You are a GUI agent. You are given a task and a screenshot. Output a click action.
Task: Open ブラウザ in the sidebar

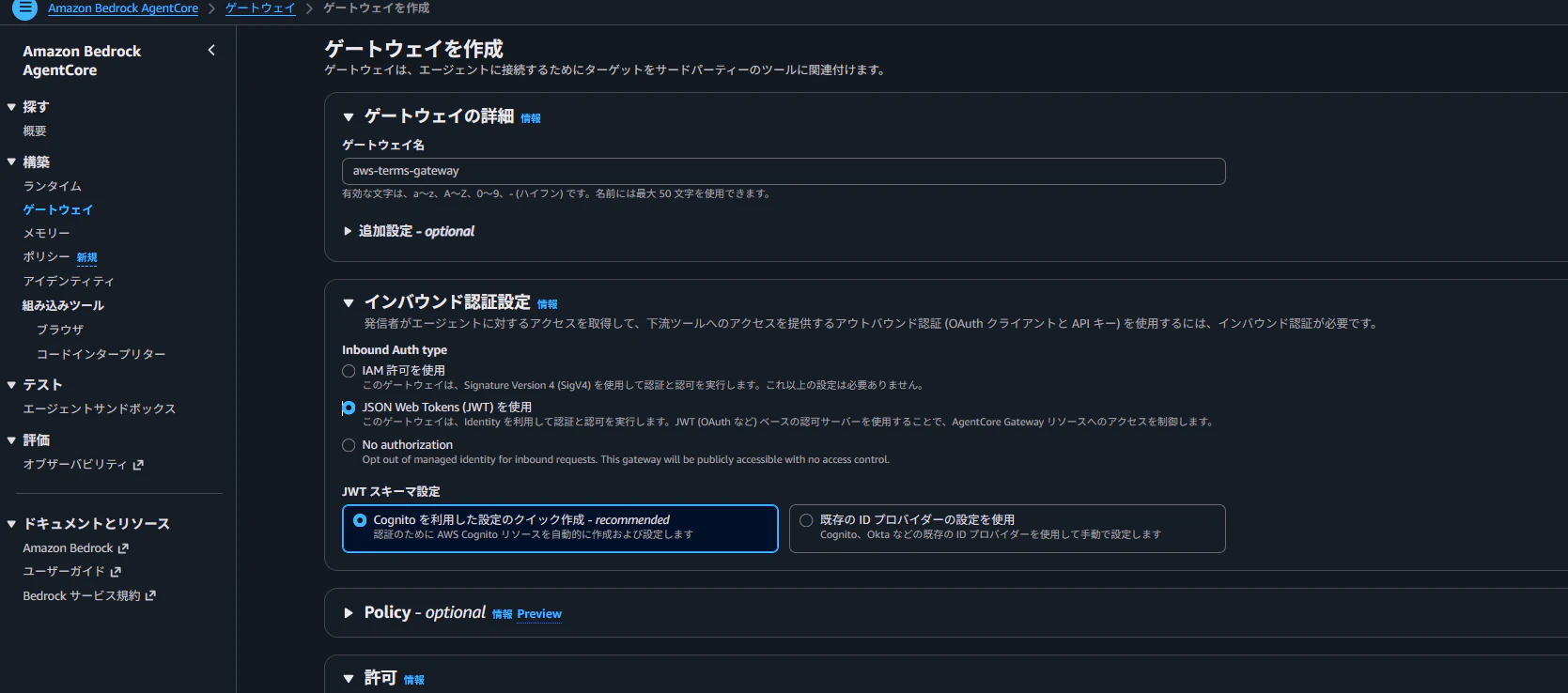60,331
